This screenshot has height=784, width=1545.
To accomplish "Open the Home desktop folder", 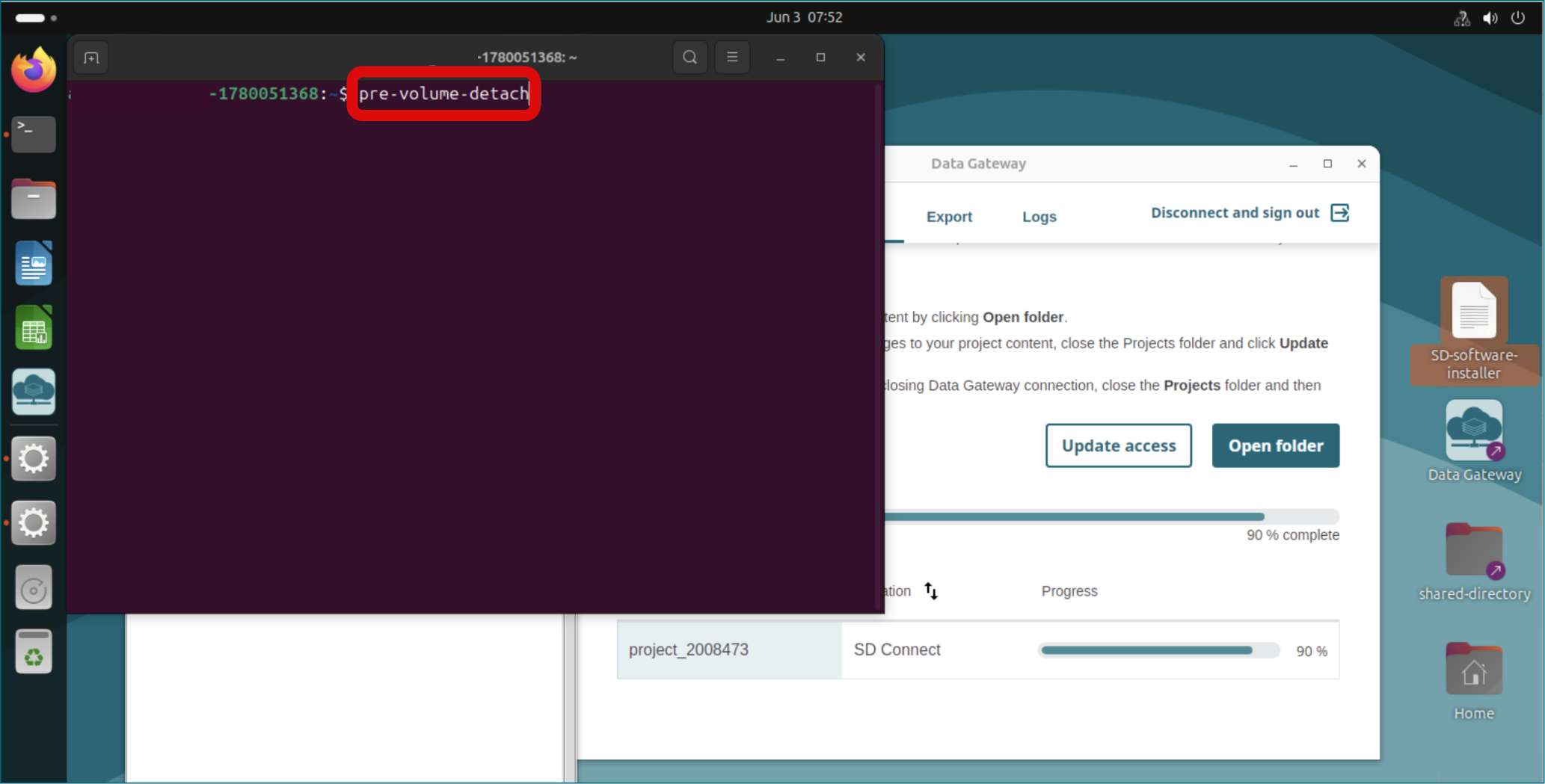I will pyautogui.click(x=1474, y=680).
